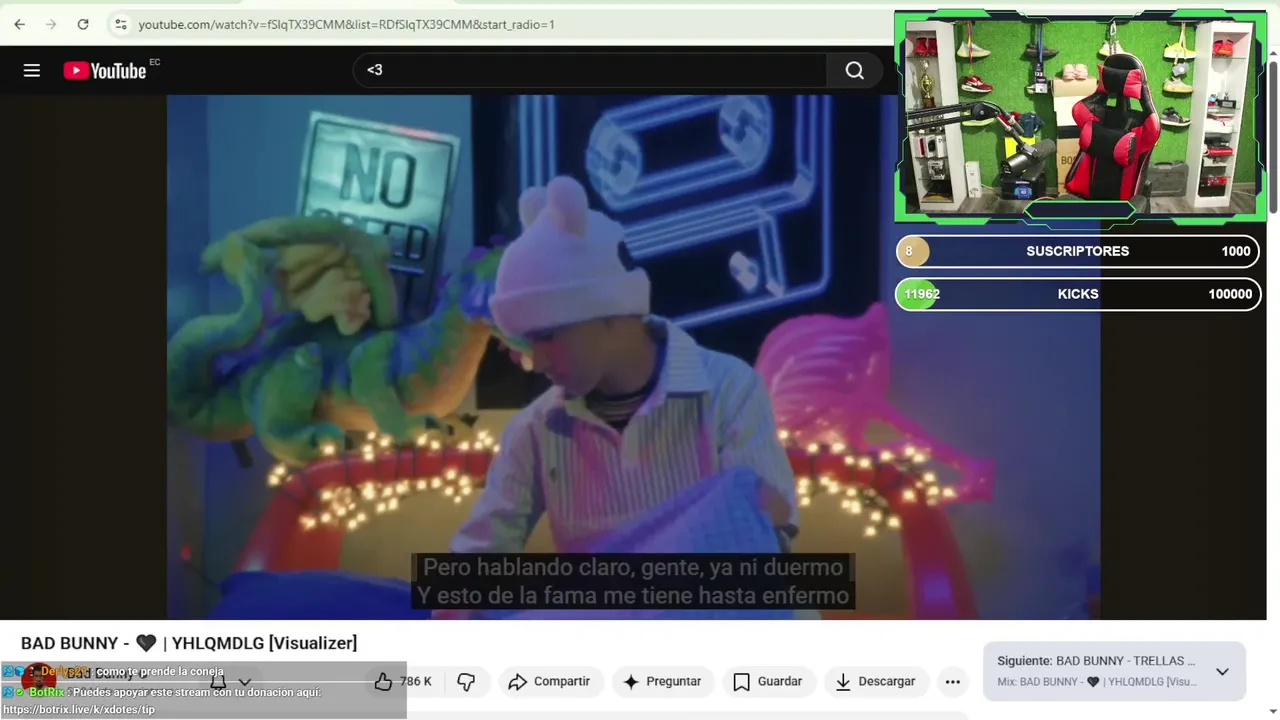
Task: Open the YouTube hamburger guide menu
Action: (x=32, y=70)
